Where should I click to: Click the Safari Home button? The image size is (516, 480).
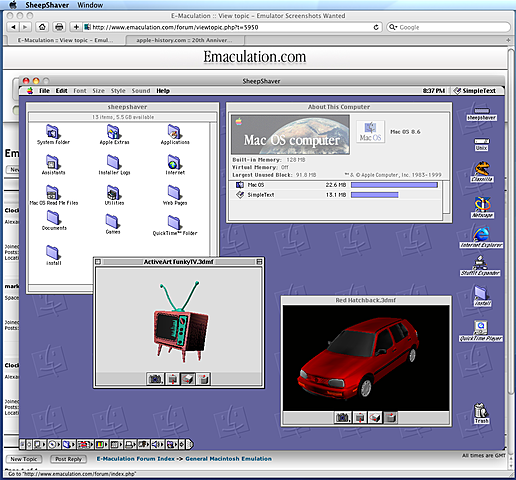[42, 27]
